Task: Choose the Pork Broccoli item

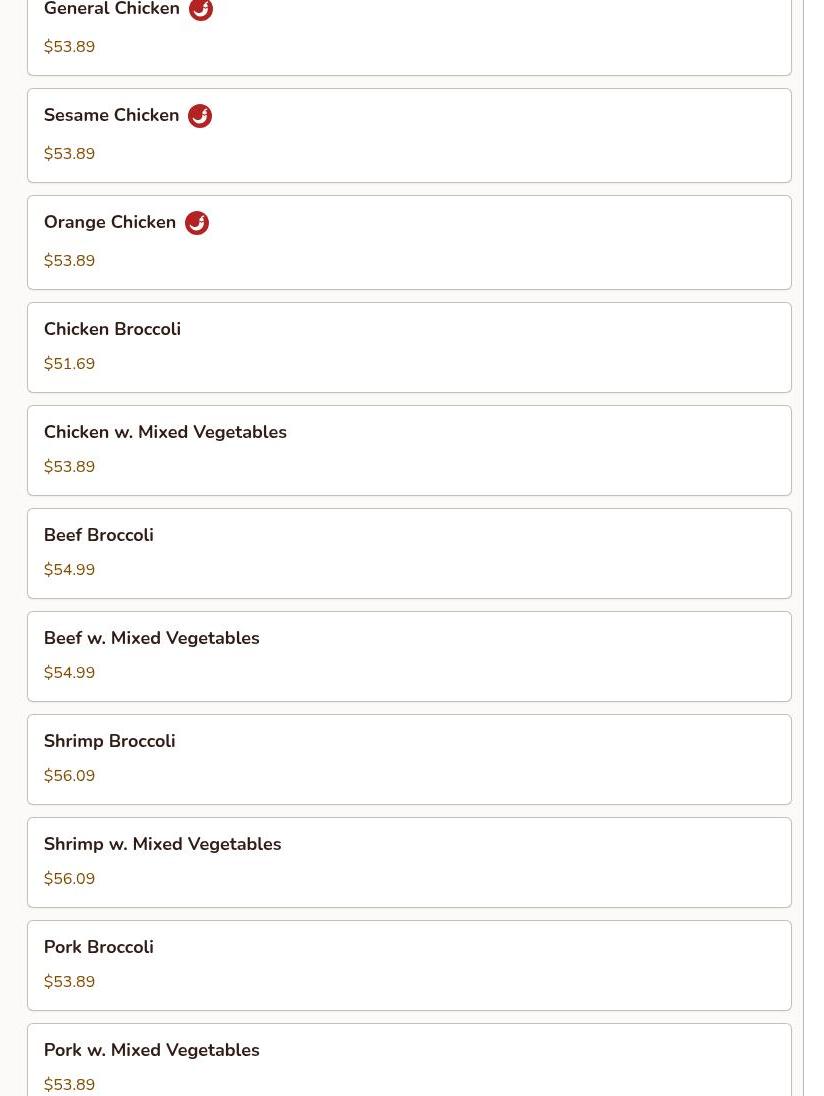Action: (409, 965)
